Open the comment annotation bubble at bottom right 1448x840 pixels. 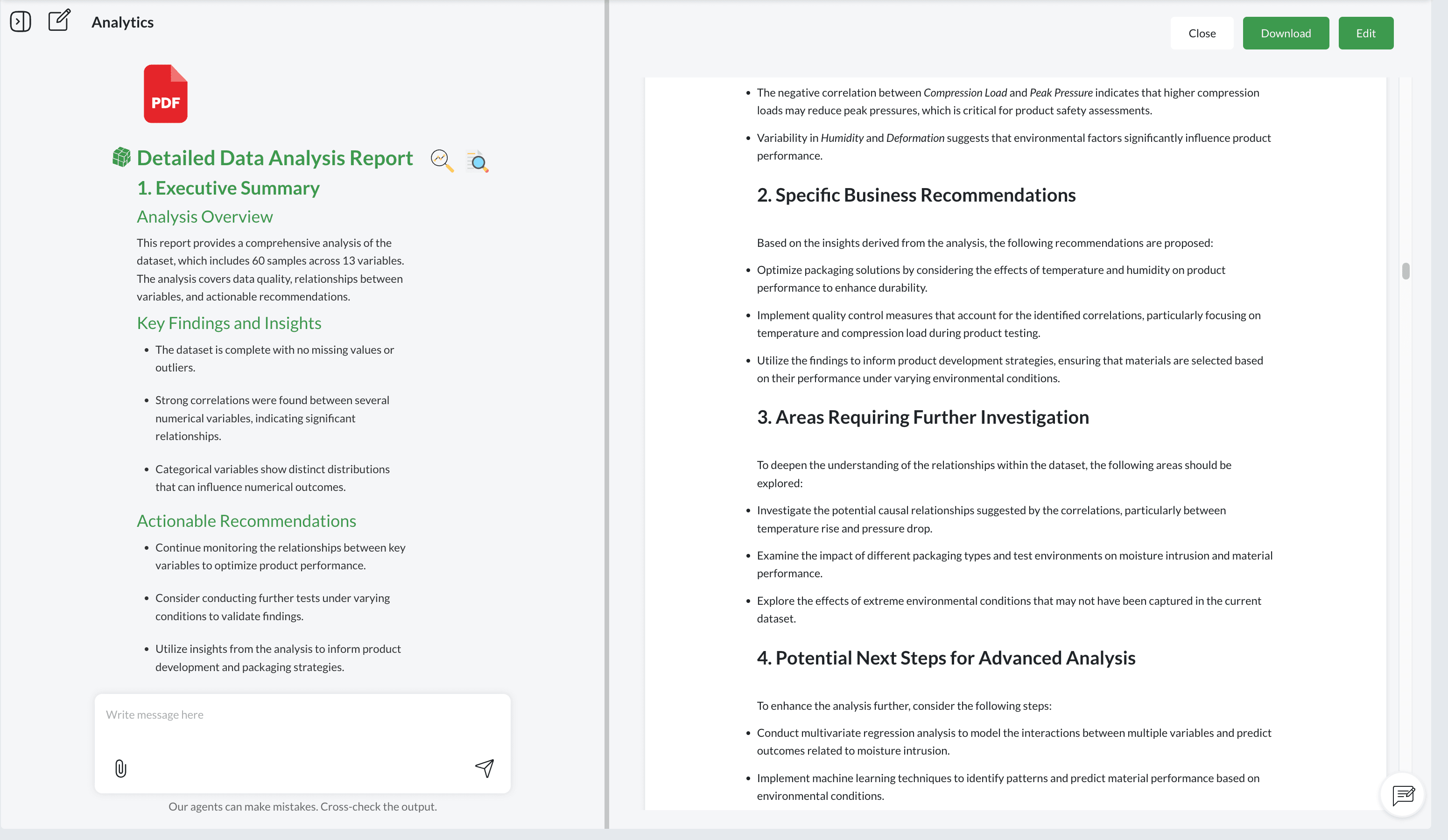(x=1403, y=795)
